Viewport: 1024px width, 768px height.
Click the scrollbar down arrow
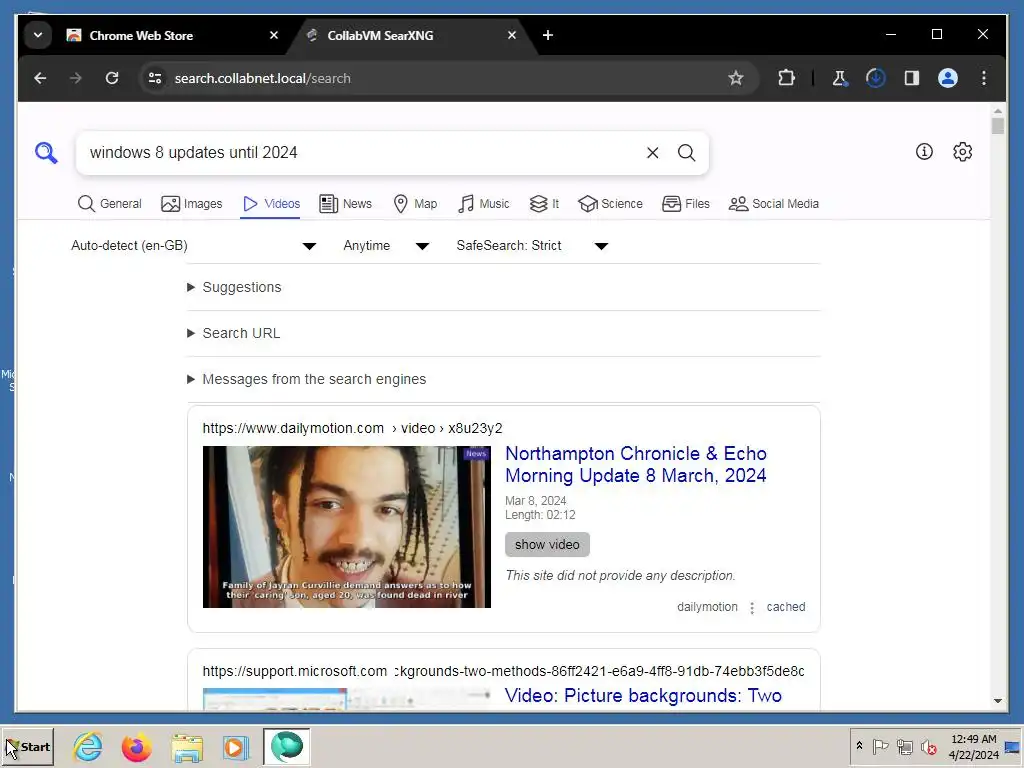(x=997, y=701)
